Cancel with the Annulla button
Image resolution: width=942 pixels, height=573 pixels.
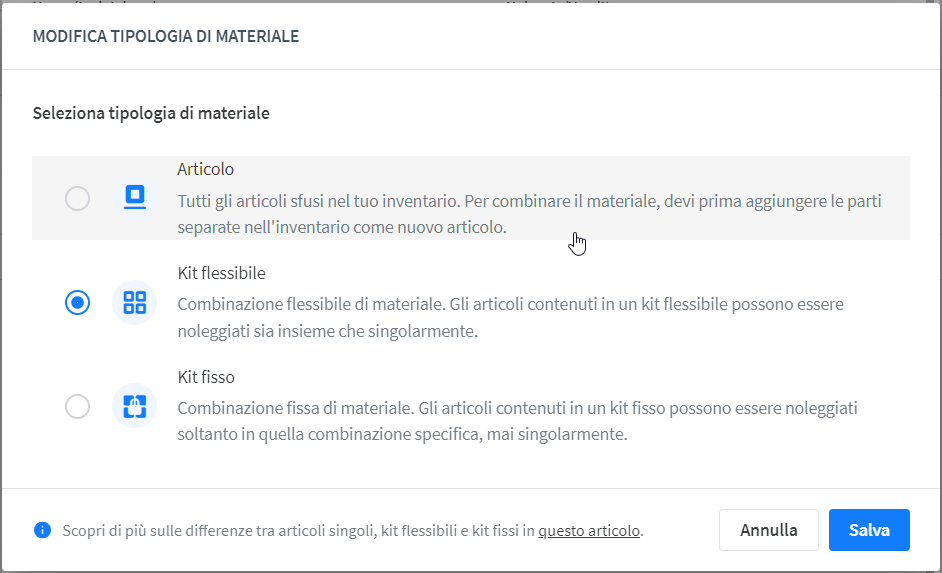point(768,530)
